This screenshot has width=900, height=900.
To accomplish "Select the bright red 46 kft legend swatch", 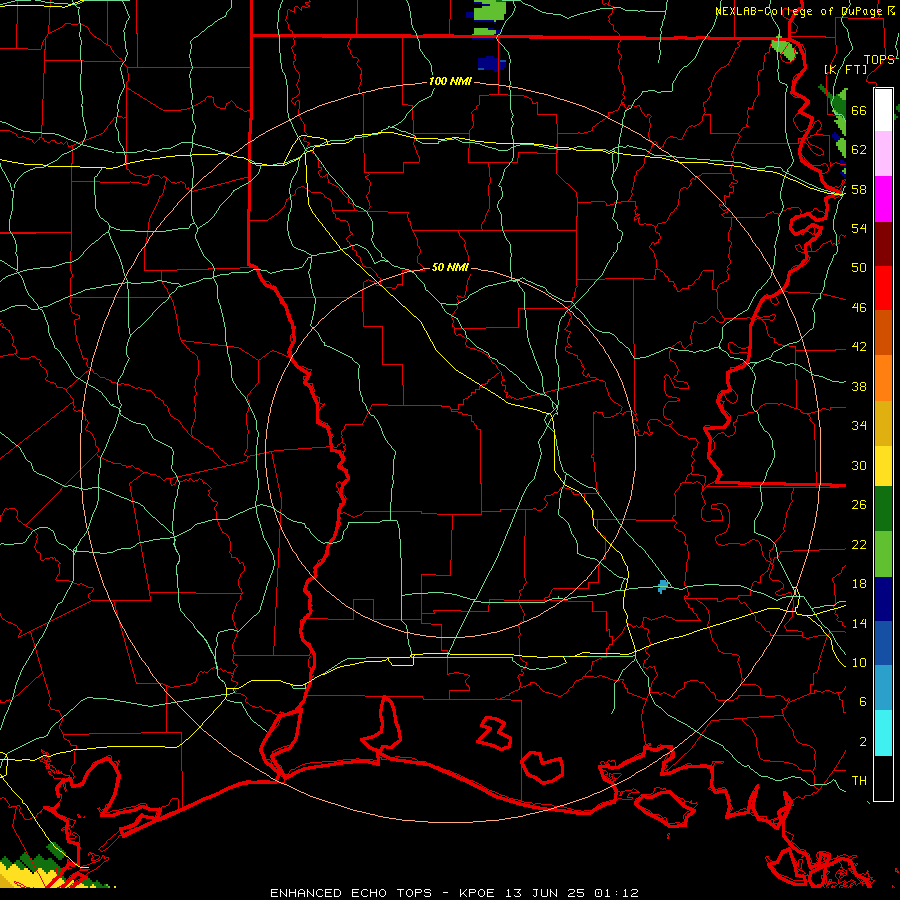I will point(883,288).
